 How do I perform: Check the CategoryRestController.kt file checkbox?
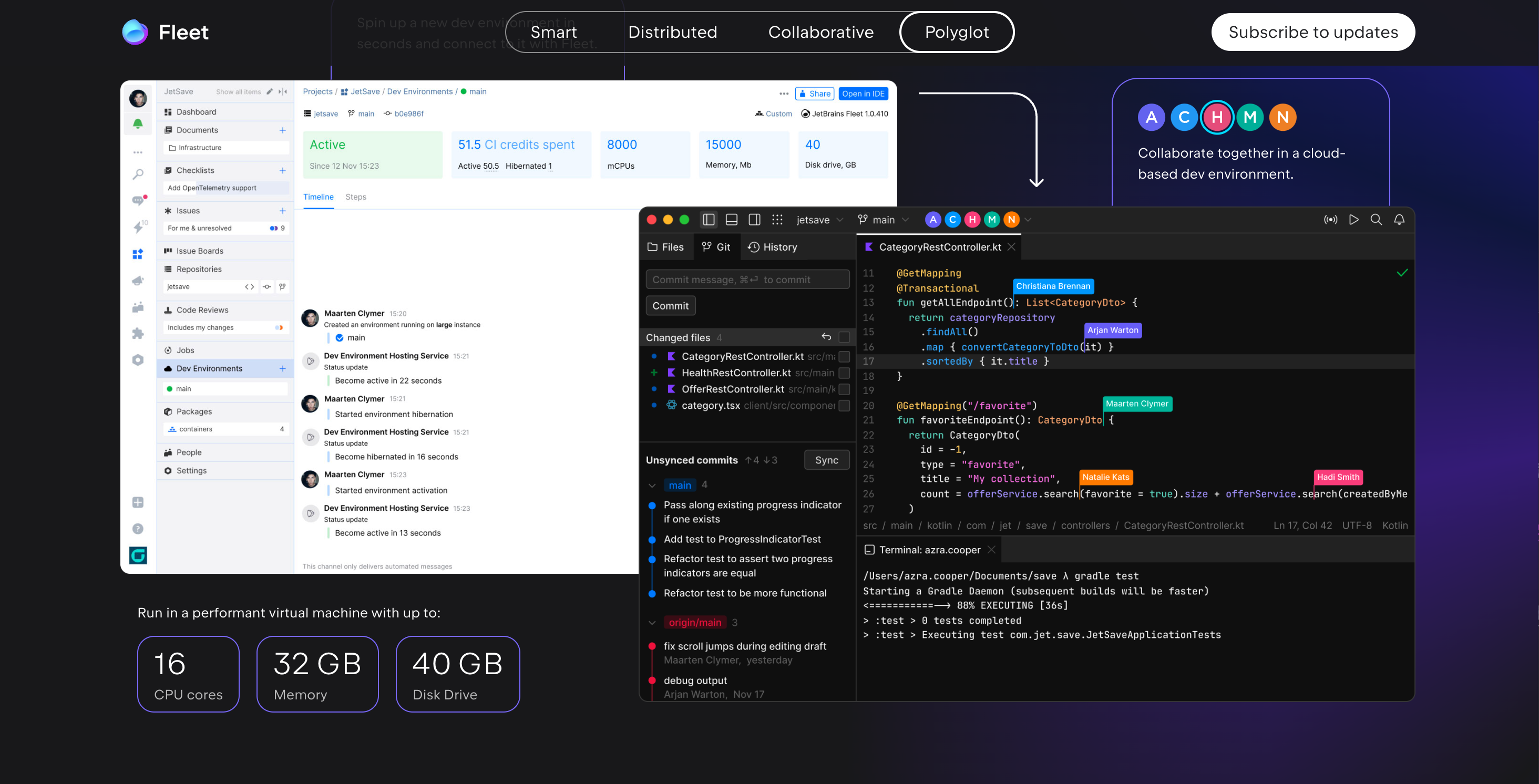point(844,356)
